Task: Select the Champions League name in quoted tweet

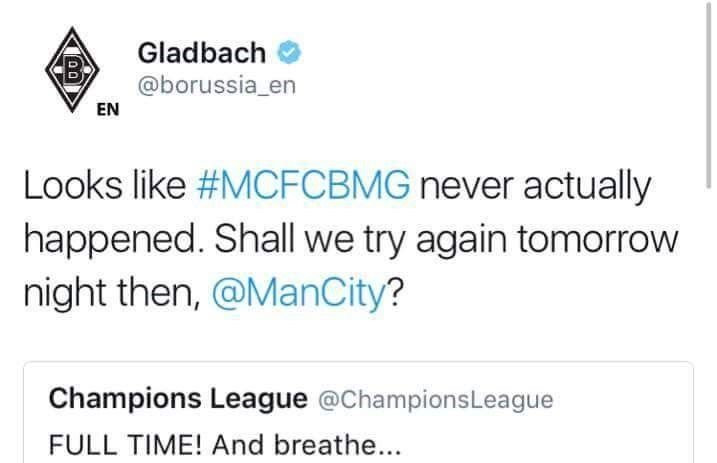Action: coord(178,399)
